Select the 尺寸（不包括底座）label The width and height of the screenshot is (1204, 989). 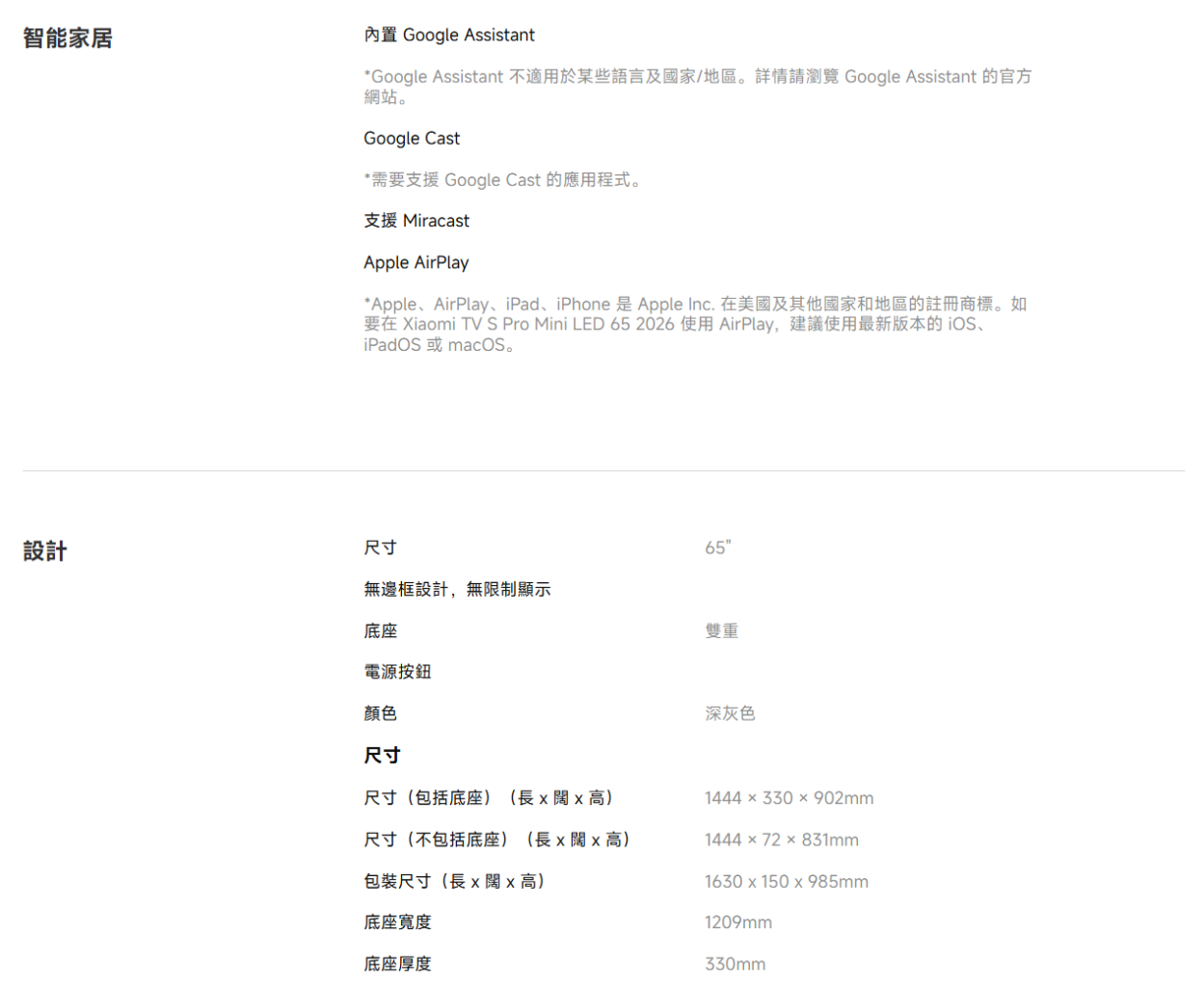[x=497, y=840]
